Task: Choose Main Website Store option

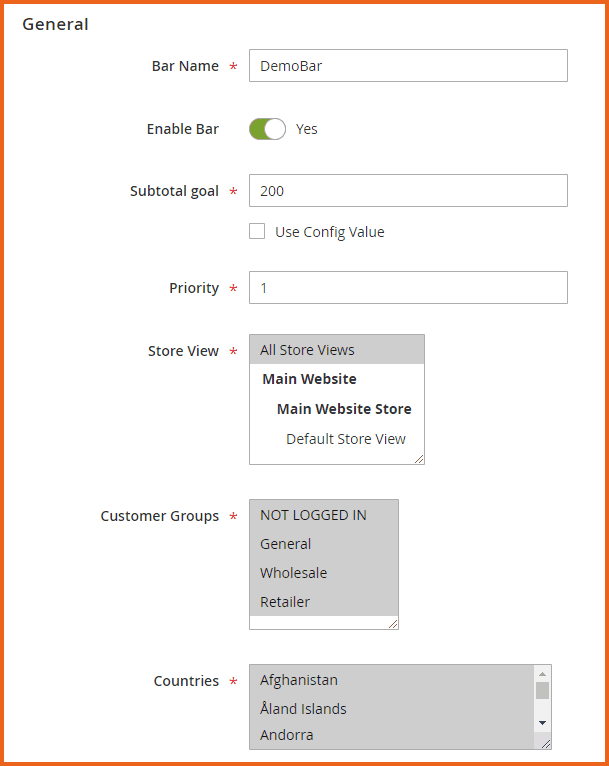Action: point(343,409)
